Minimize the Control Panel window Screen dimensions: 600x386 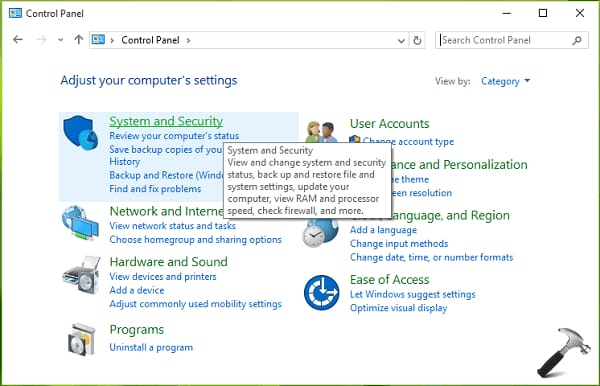pos(507,13)
